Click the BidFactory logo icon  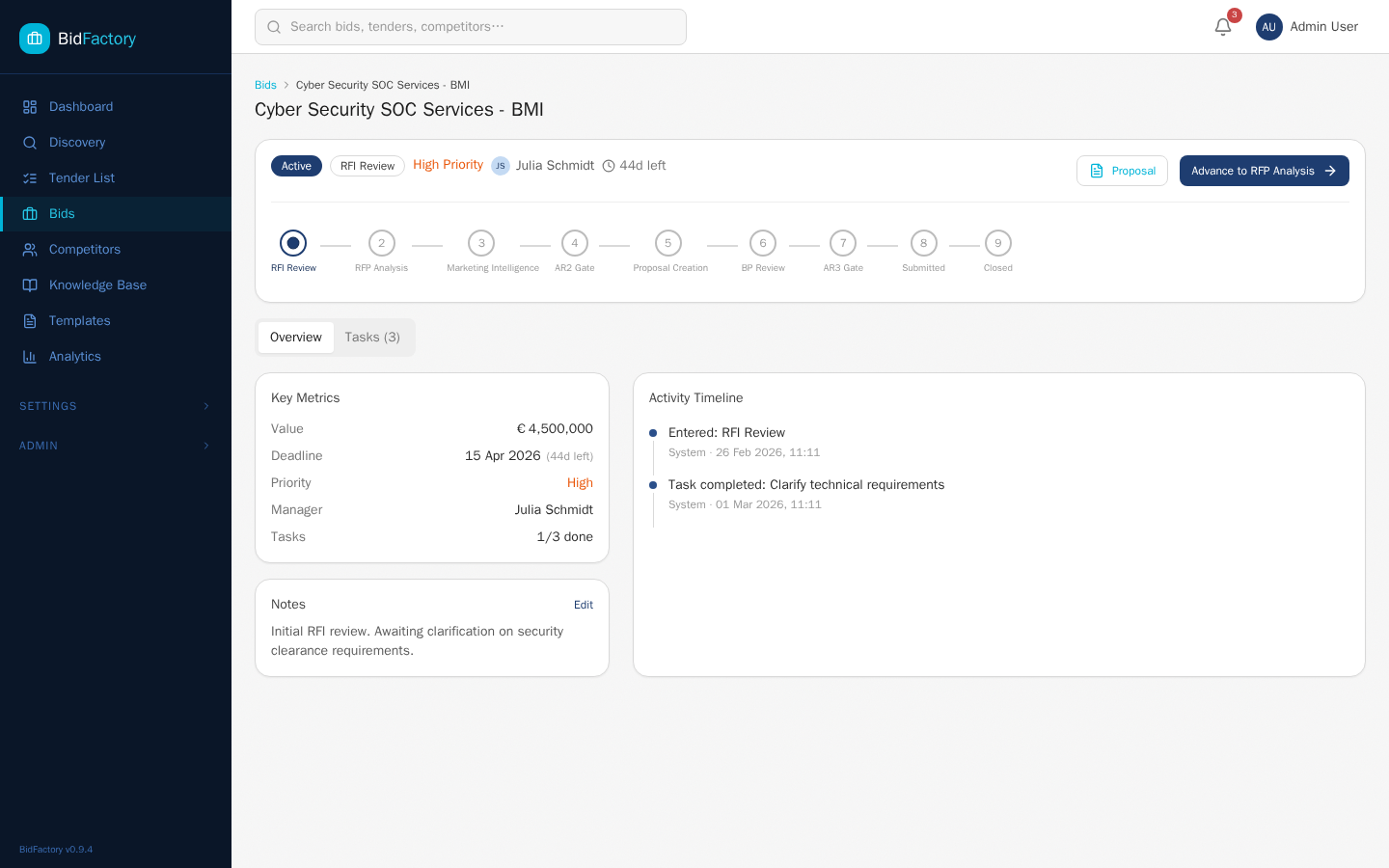tap(35, 39)
